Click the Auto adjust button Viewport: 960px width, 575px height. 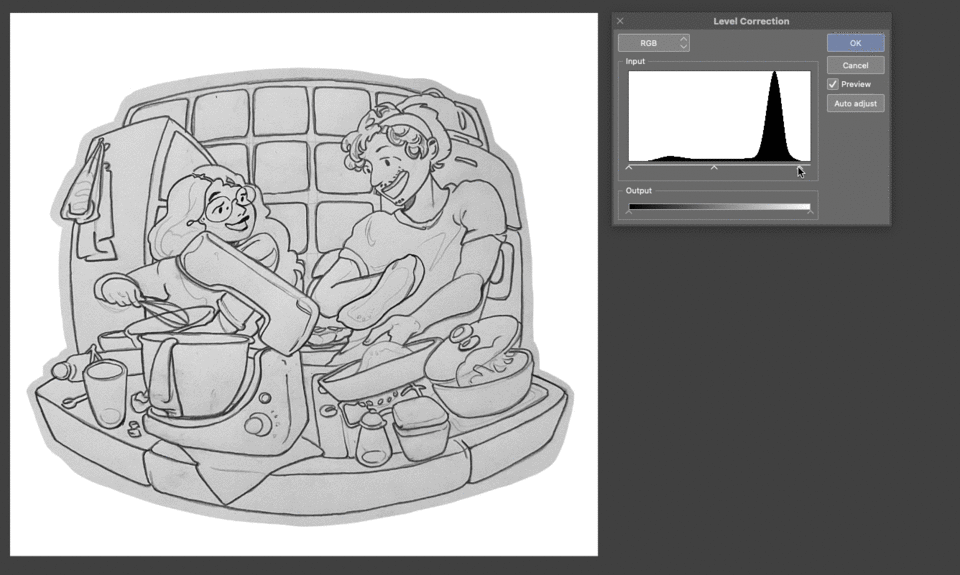855,103
